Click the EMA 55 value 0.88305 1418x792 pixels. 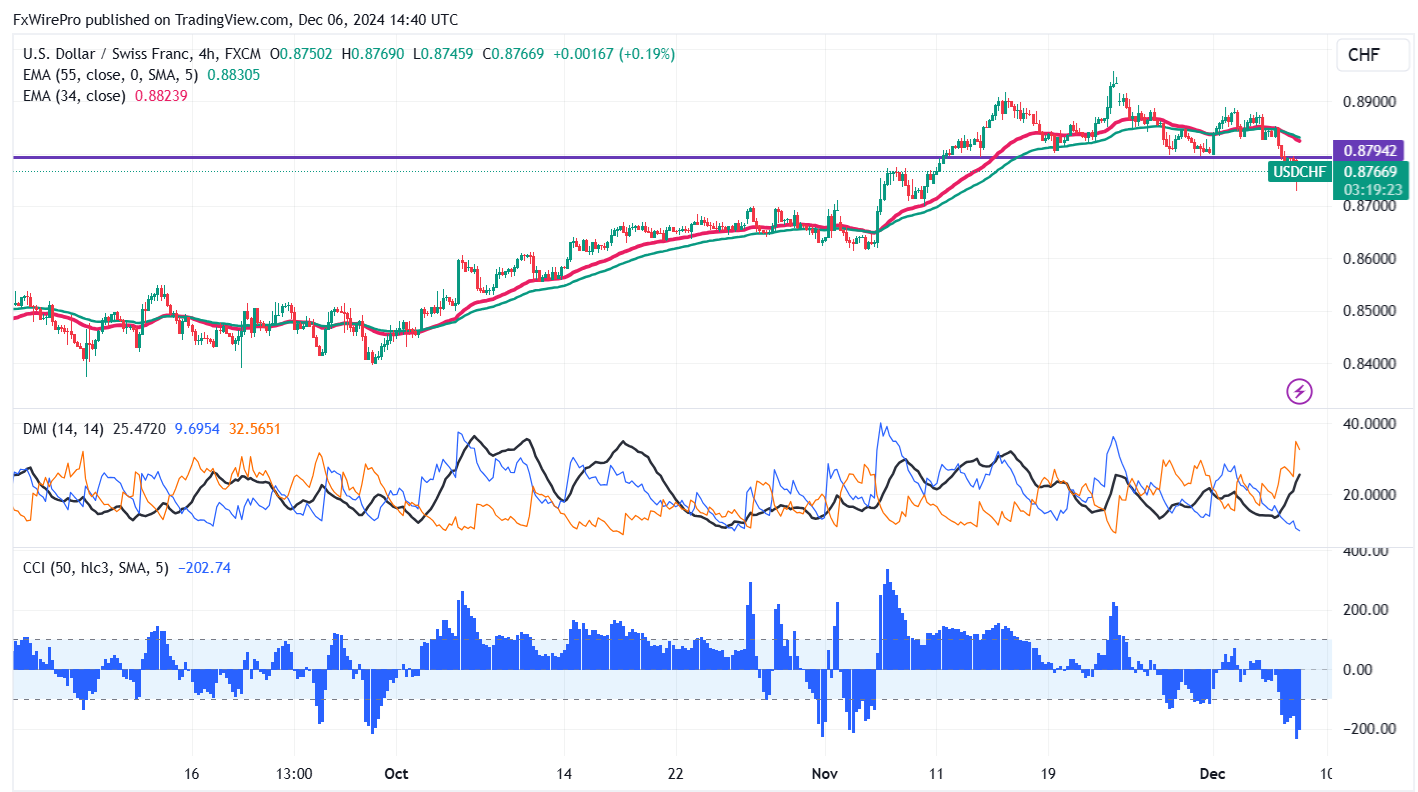click(x=232, y=75)
